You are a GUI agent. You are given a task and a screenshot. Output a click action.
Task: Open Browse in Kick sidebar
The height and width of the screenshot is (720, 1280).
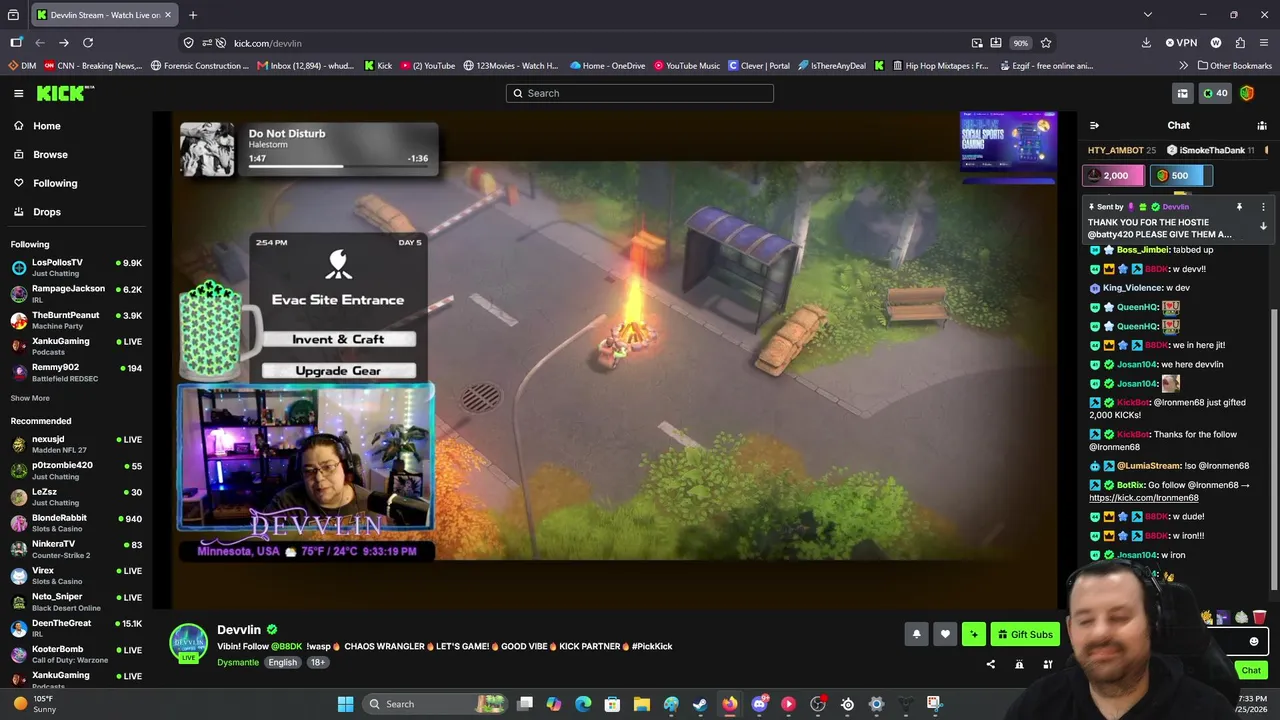(50, 155)
